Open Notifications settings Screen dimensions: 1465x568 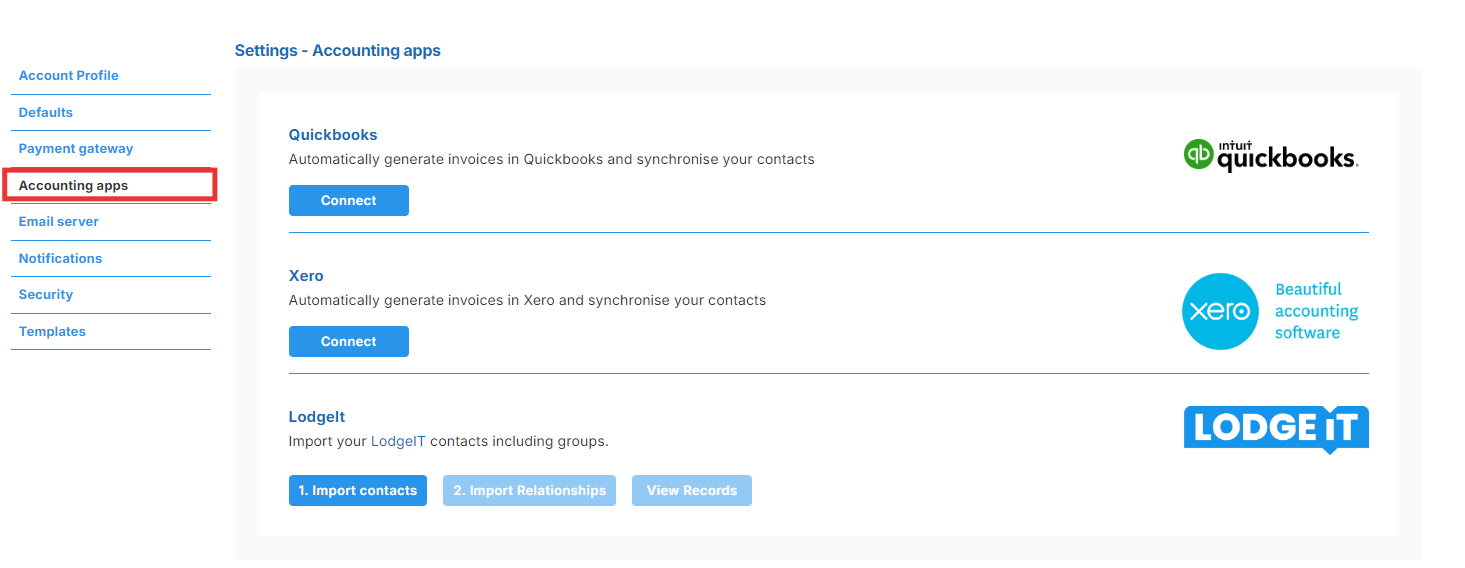pos(60,258)
